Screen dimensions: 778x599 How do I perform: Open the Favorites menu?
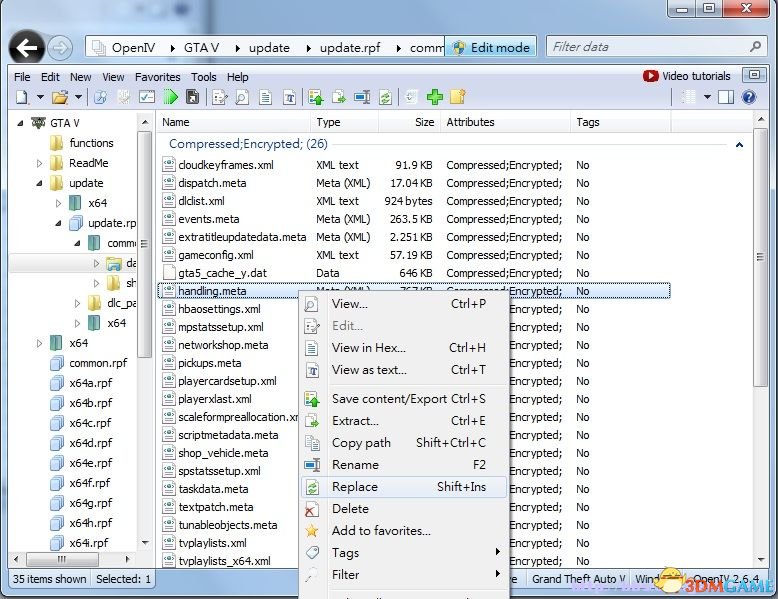pos(158,77)
